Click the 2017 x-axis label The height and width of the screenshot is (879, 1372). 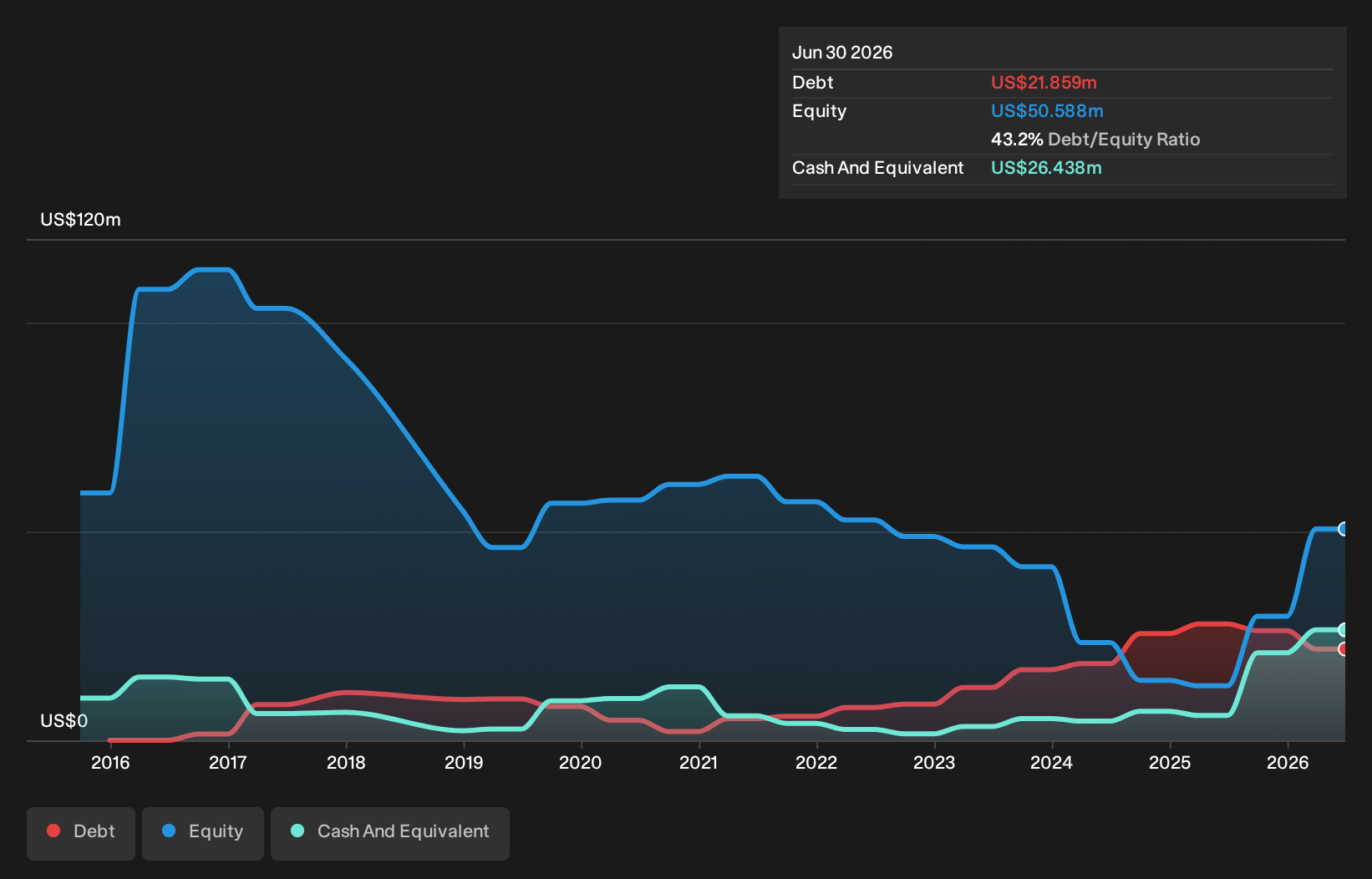[x=227, y=762]
